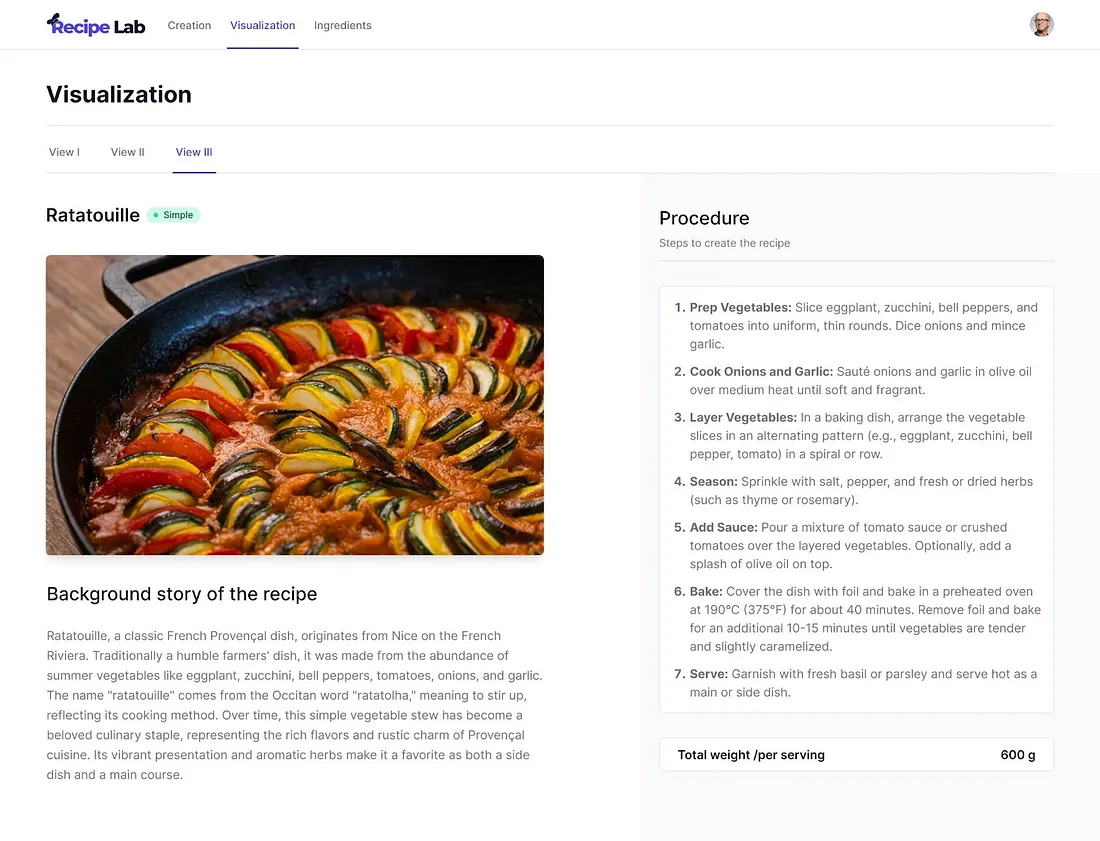Click the Simple difficulty badge

pyautogui.click(x=174, y=215)
